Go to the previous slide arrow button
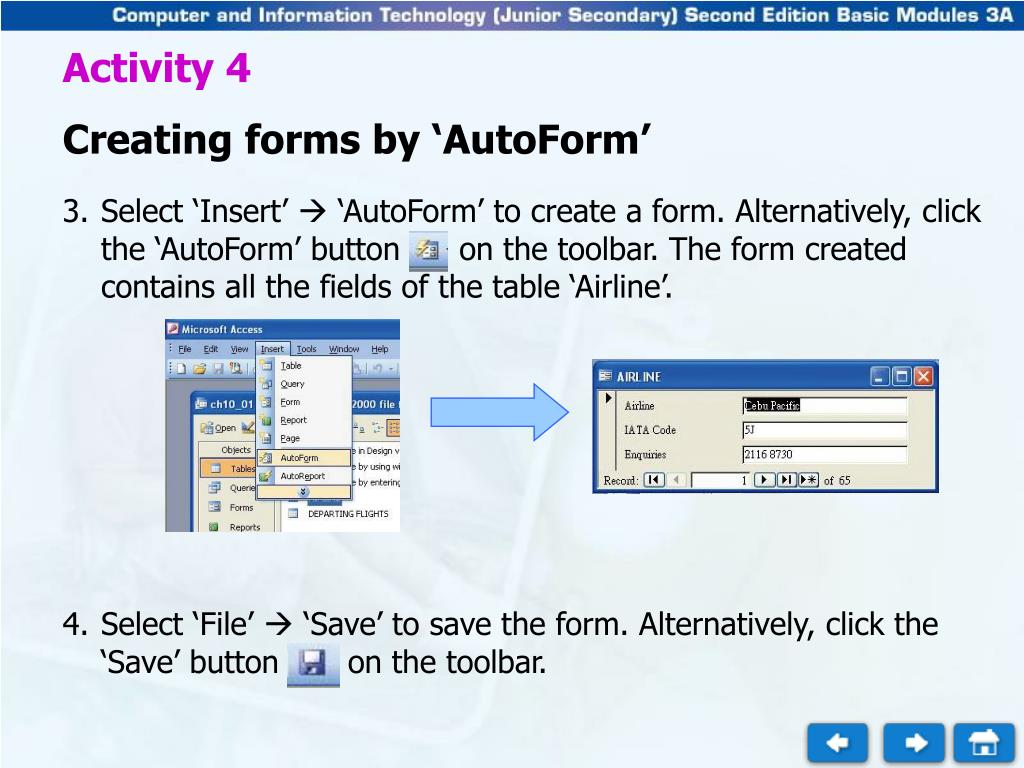This screenshot has height=768, width=1024. [837, 743]
